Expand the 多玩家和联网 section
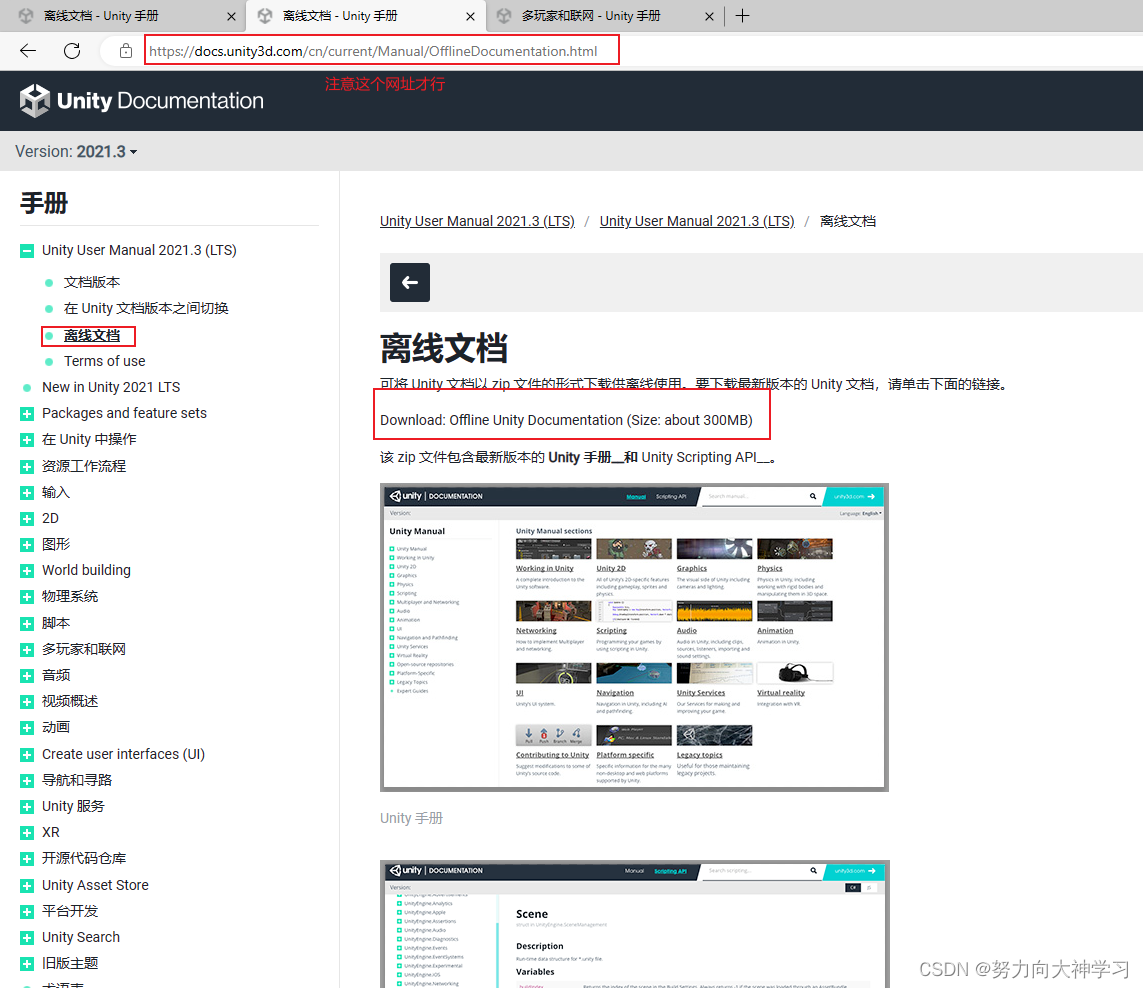Image resolution: width=1143 pixels, height=988 pixels. (27, 650)
